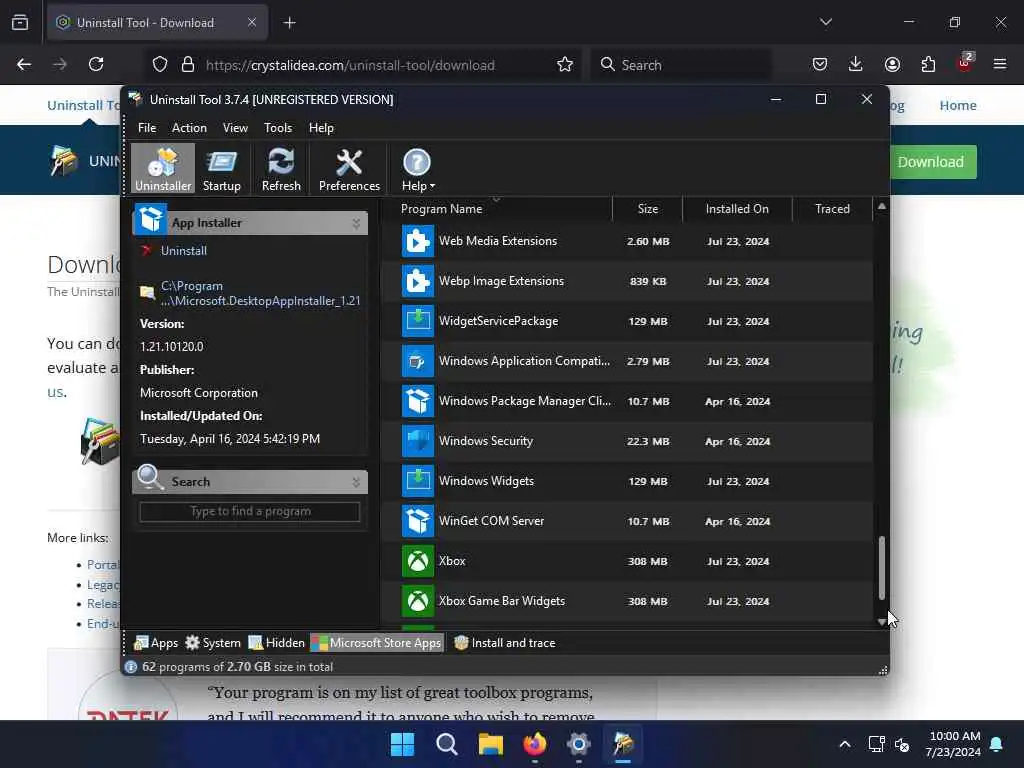Click the scroll-down arrow of program list
This screenshot has width=1024, height=768.
pyautogui.click(x=882, y=622)
